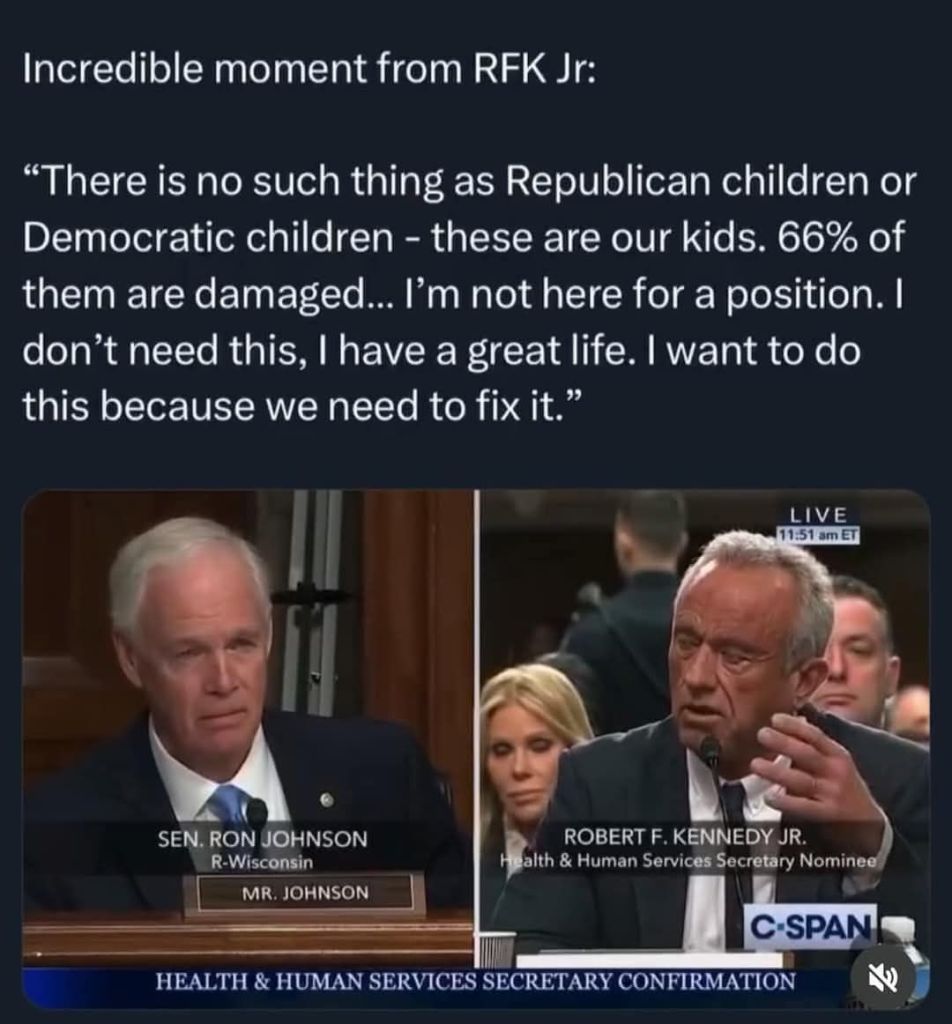Click the ROBERT F. KENNEDY JR. caption
Viewport: 952px width, 1024px height.
[x=685, y=836]
